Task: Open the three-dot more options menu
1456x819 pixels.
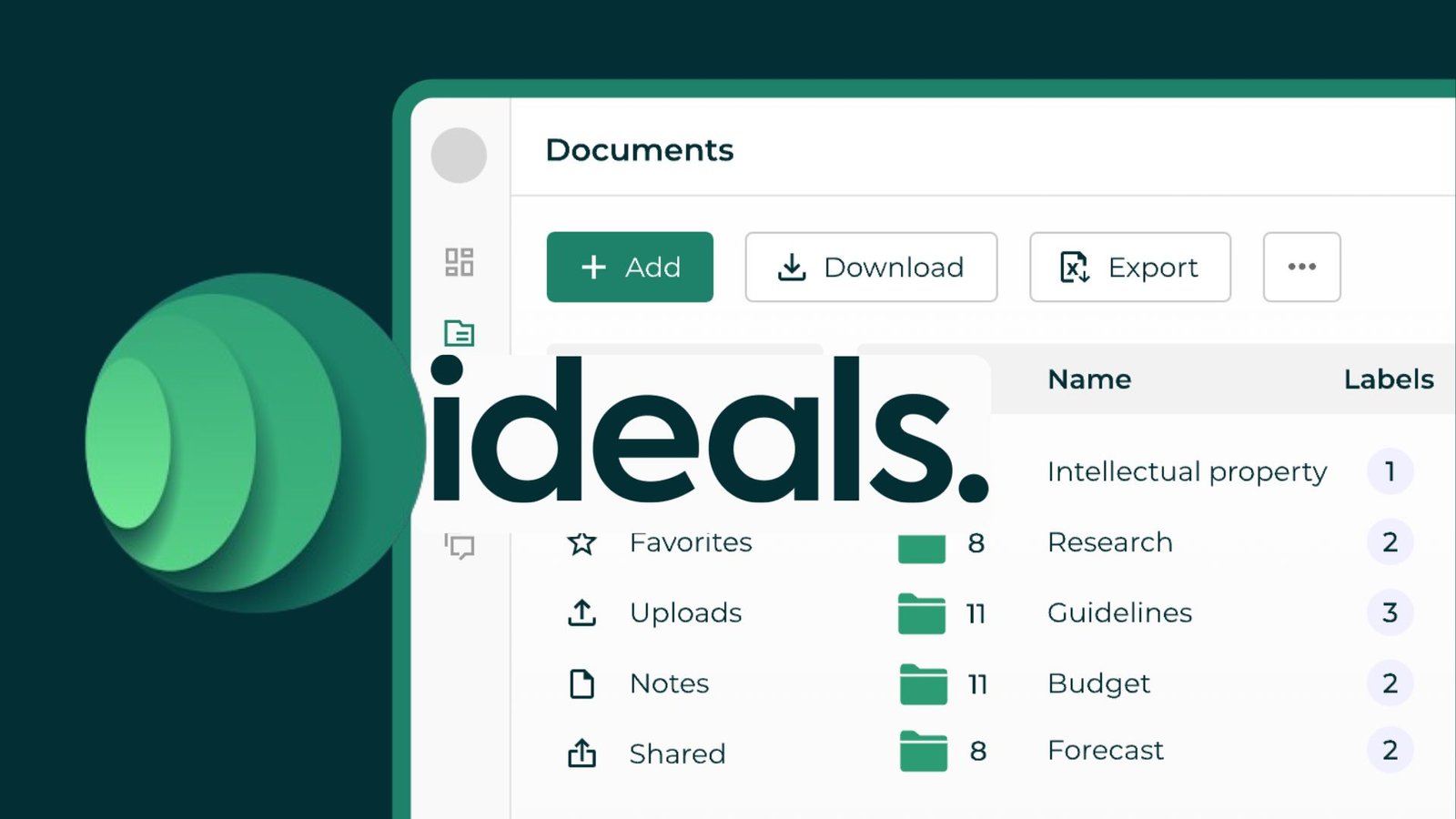Action: (x=1301, y=267)
